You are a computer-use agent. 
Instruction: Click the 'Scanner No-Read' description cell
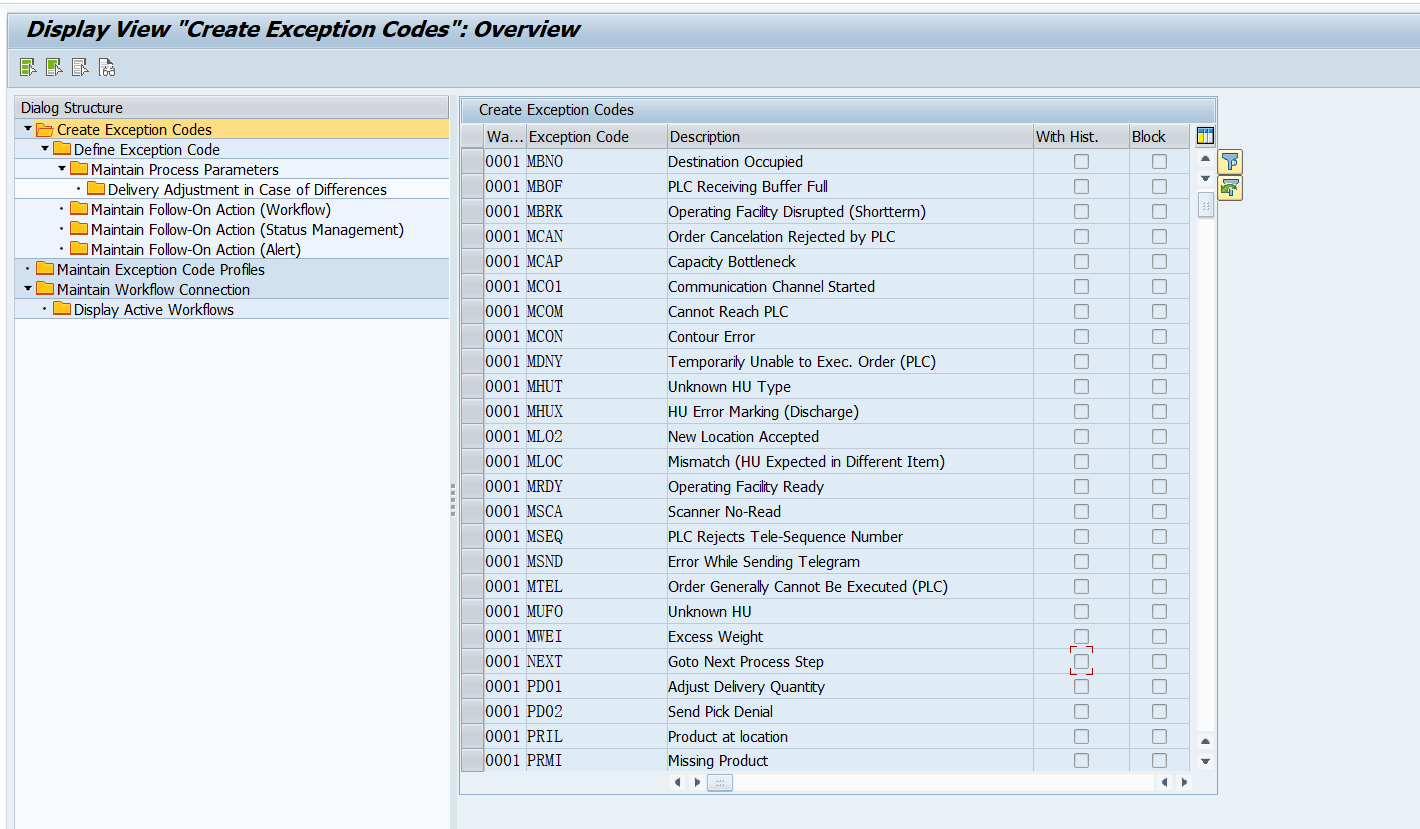point(850,512)
